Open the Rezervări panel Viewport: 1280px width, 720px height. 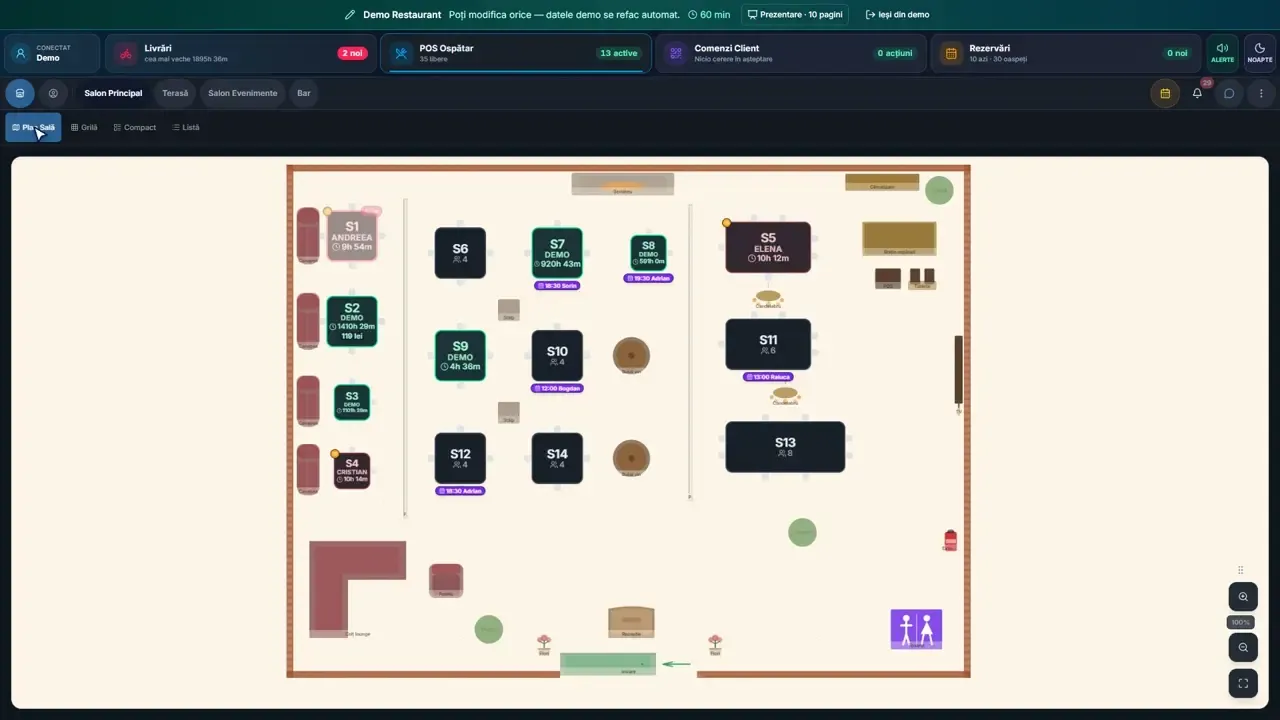tap(1066, 53)
